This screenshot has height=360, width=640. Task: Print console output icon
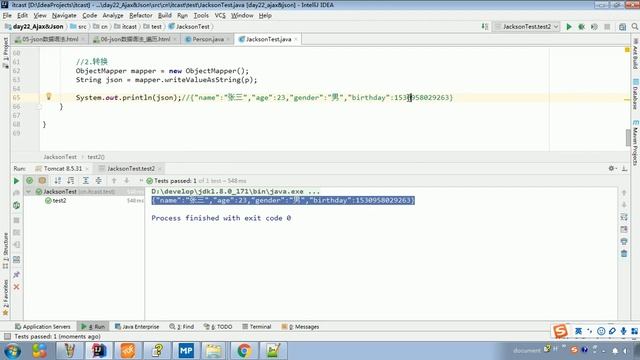tap(624, 242)
